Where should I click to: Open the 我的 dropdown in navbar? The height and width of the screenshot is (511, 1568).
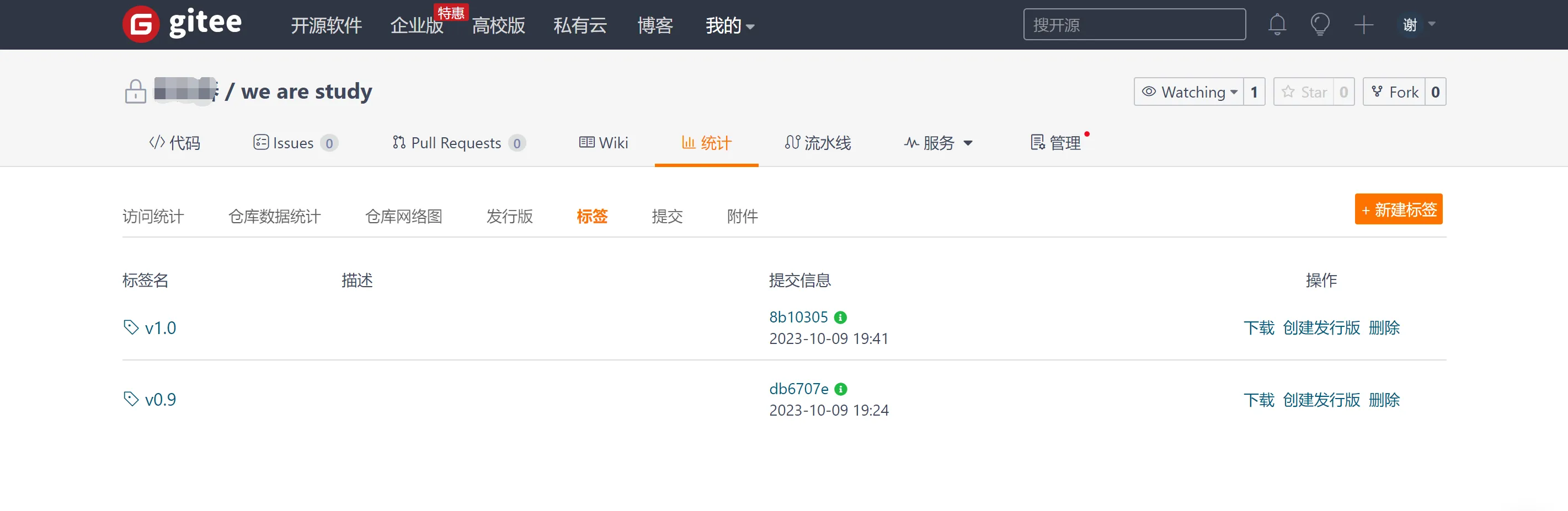click(x=729, y=25)
